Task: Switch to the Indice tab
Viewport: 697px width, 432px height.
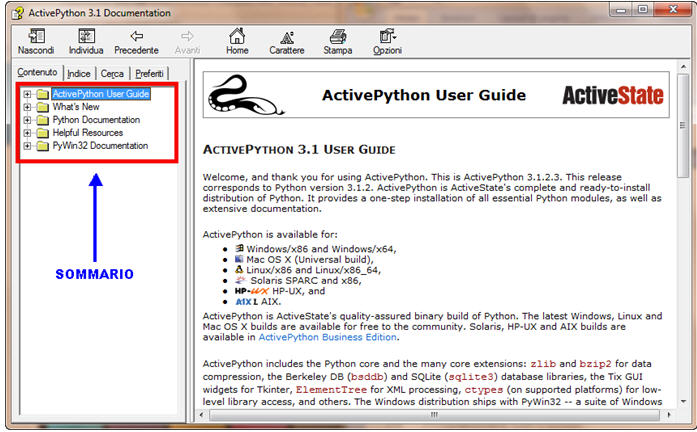Action: pyautogui.click(x=79, y=73)
